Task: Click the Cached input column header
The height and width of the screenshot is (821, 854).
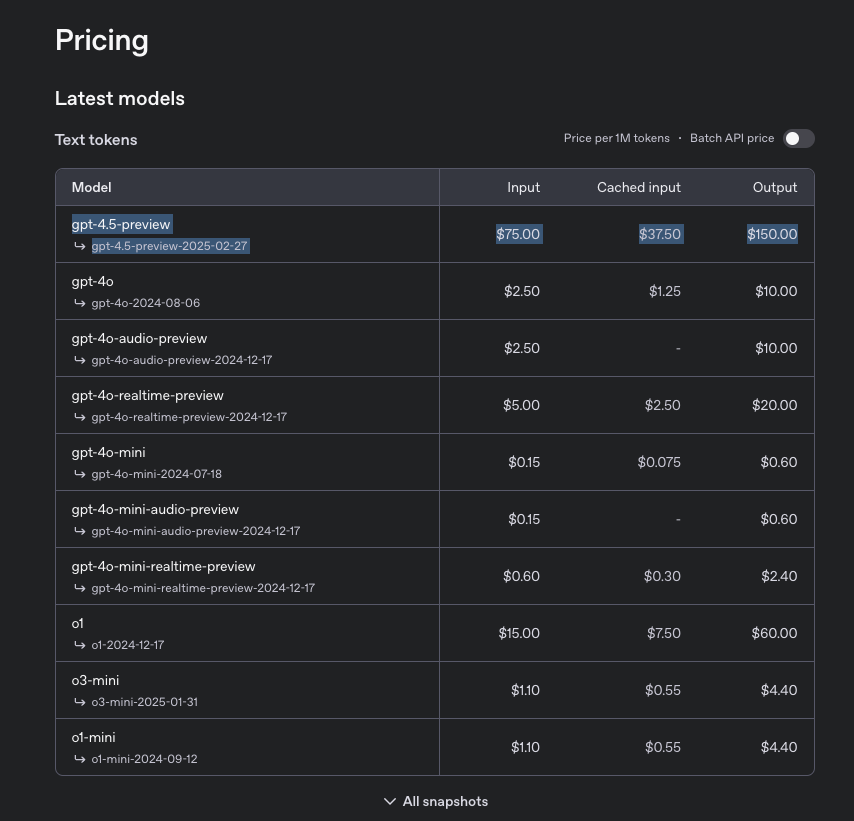Action: click(x=638, y=187)
